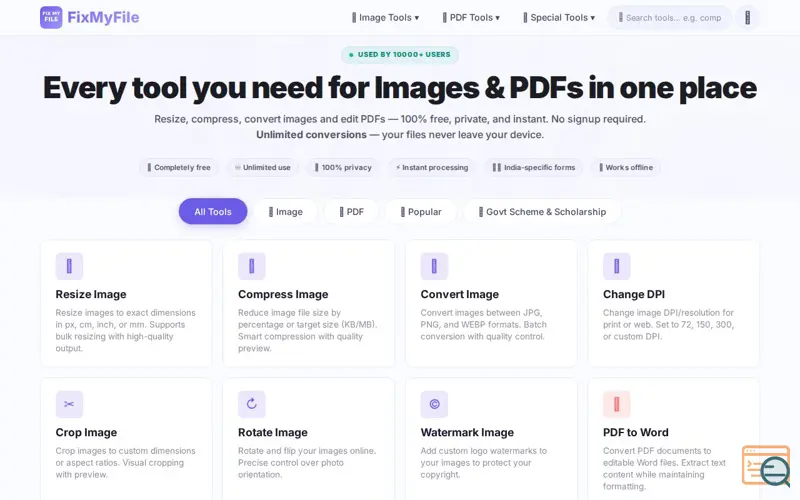
Task: Click the Watermark Image description text
Action: (483, 463)
